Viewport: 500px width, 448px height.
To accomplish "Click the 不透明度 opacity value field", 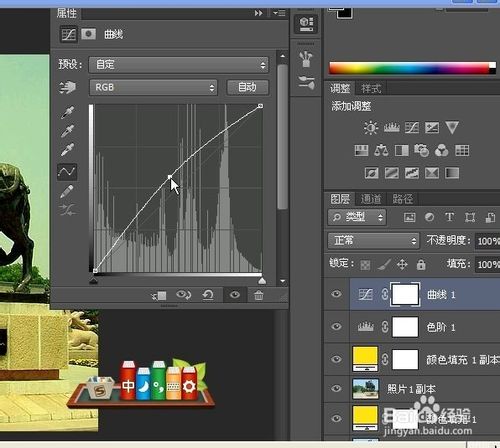I will pyautogui.click(x=487, y=241).
